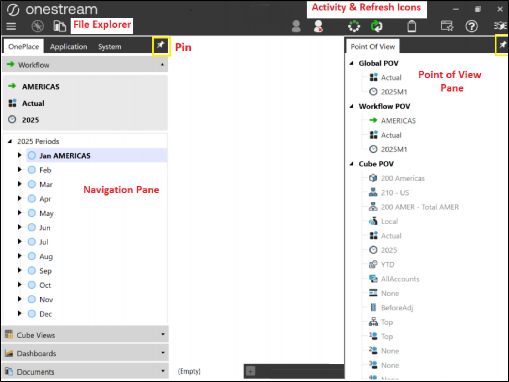
Task: Collapse the Workflow POV group
Action: [351, 106]
